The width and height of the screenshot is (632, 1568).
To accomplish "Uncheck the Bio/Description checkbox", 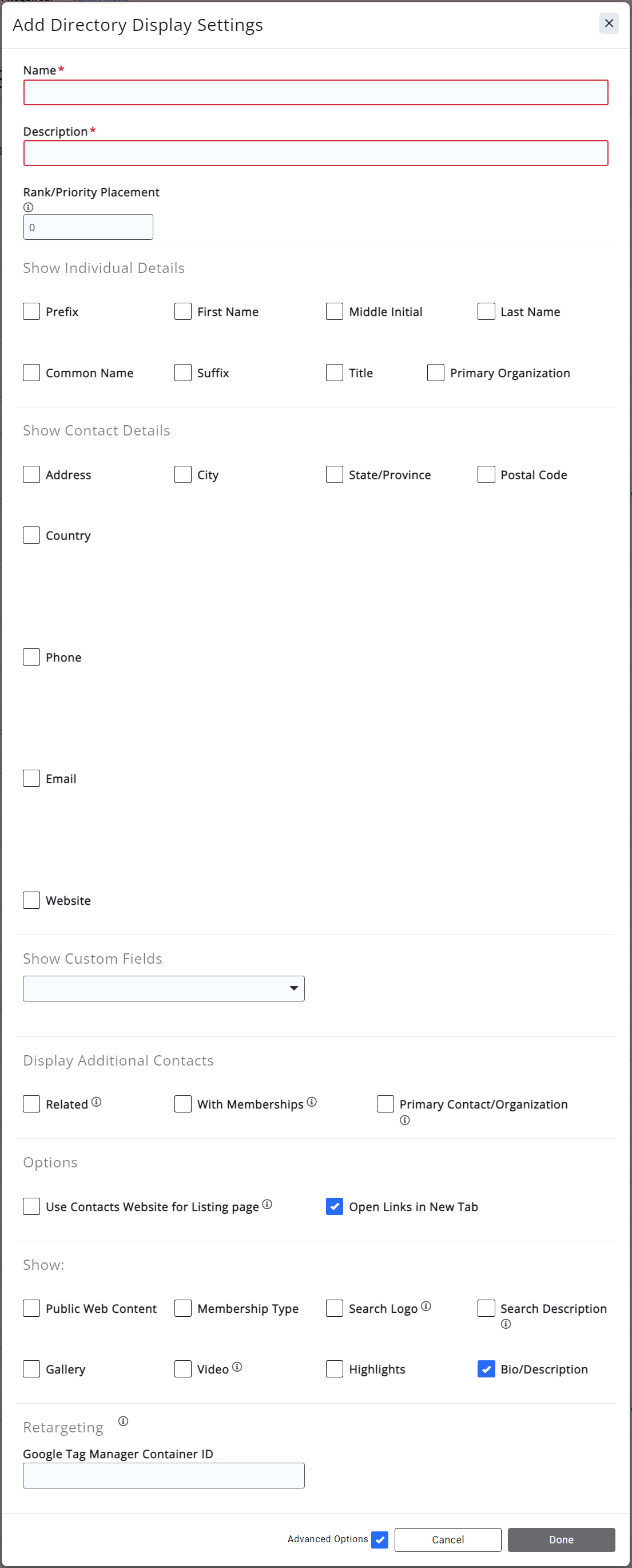I will (x=486, y=1368).
